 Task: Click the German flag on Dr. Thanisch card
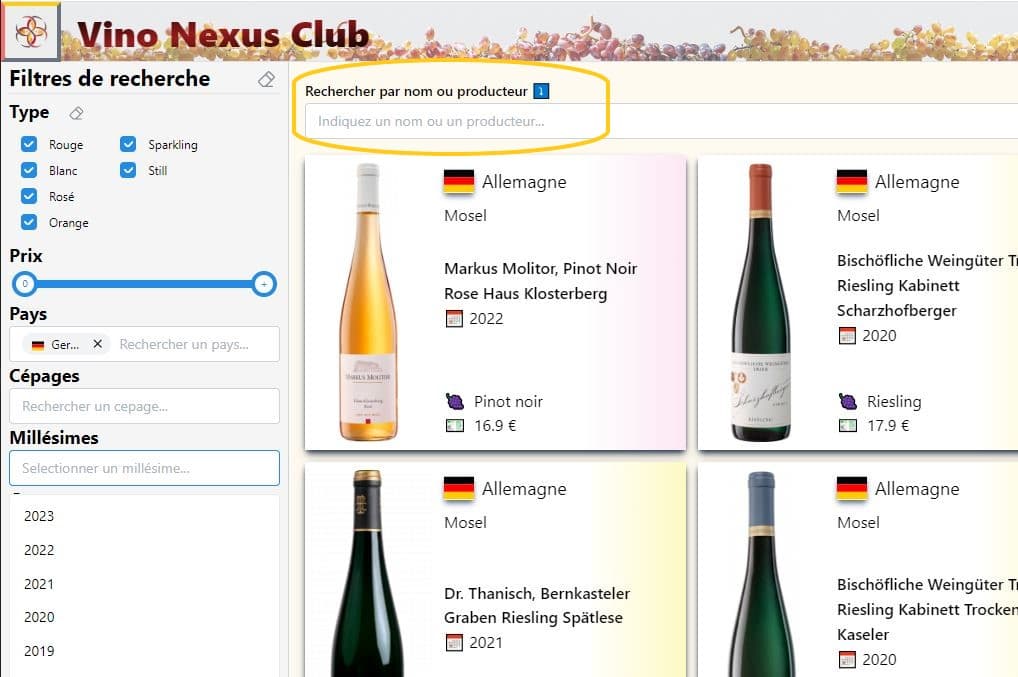(458, 489)
